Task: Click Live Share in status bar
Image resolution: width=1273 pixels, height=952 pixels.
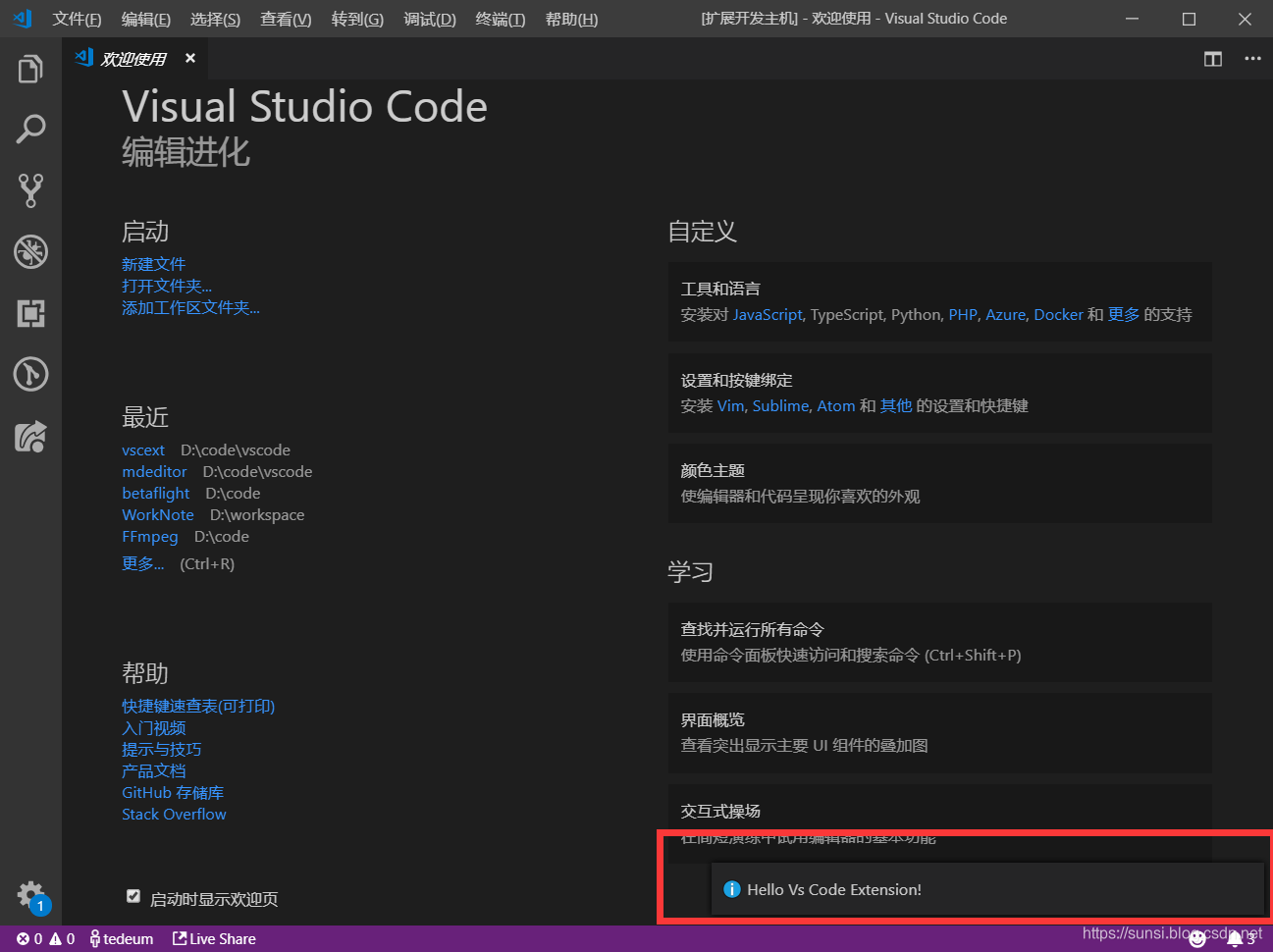Action: tap(214, 939)
